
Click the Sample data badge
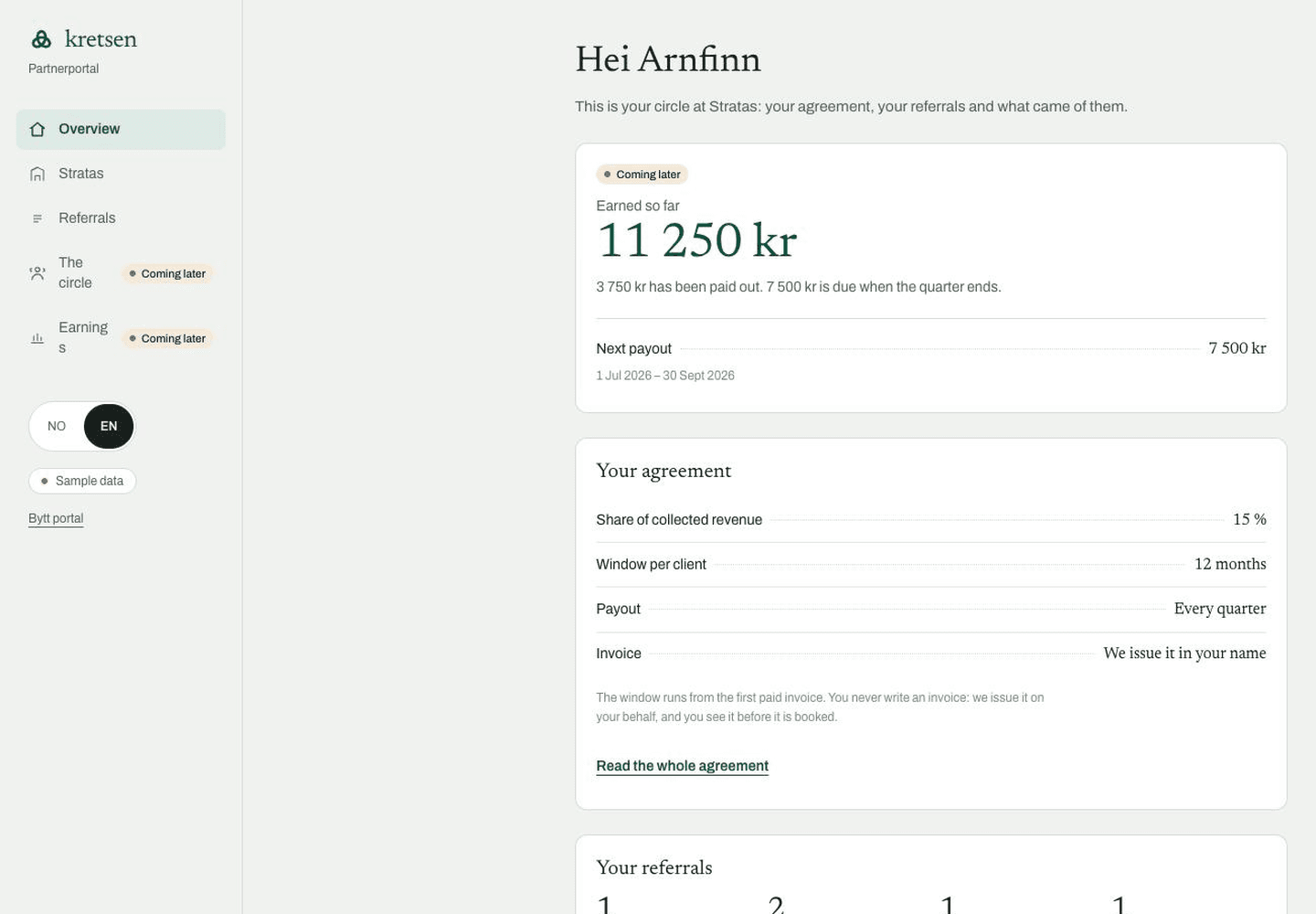click(82, 481)
